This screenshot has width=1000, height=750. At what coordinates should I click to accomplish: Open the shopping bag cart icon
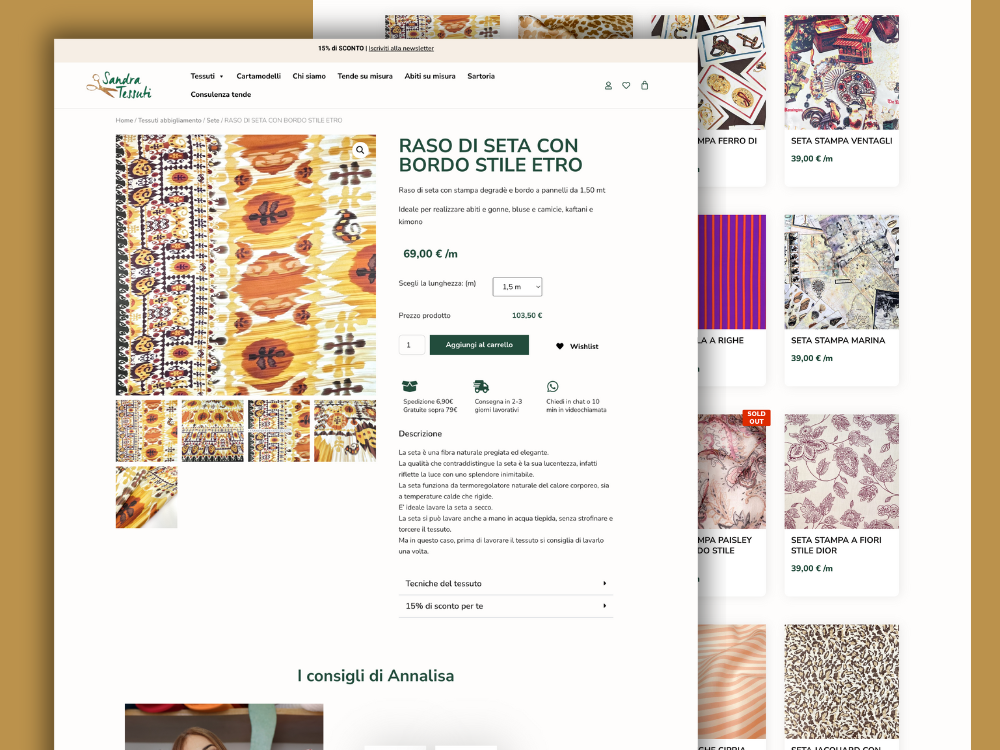pos(645,85)
